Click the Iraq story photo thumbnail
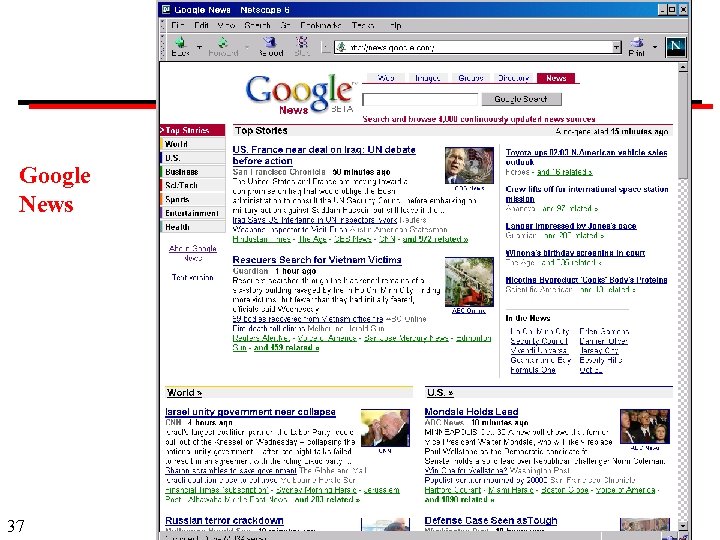The width and height of the screenshot is (720, 540). tap(469, 165)
